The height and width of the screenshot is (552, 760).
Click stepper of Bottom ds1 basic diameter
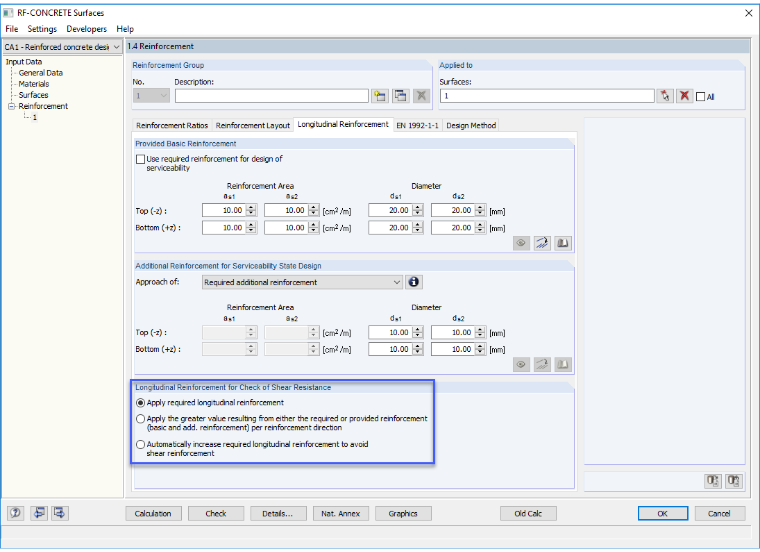point(418,228)
